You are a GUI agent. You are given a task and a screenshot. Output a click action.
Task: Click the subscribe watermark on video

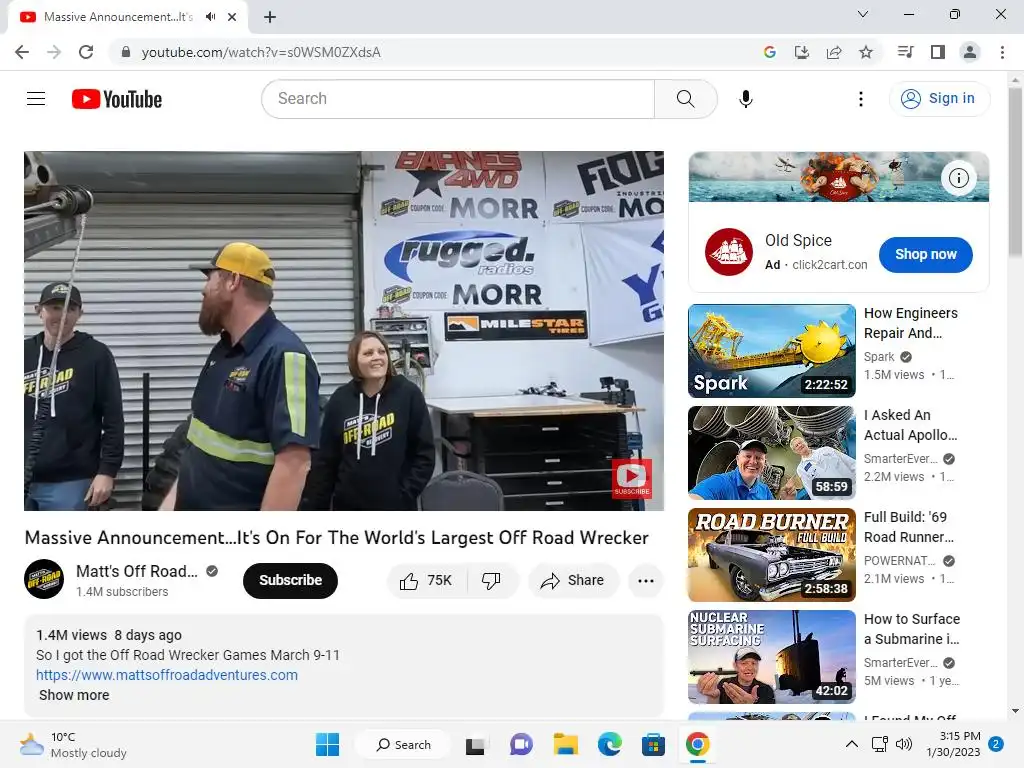(632, 479)
